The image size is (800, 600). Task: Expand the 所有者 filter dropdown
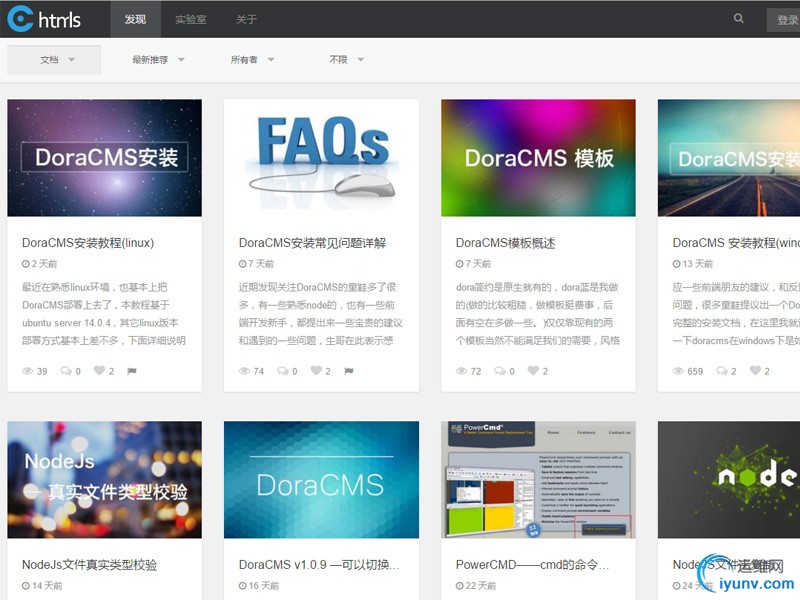click(252, 60)
